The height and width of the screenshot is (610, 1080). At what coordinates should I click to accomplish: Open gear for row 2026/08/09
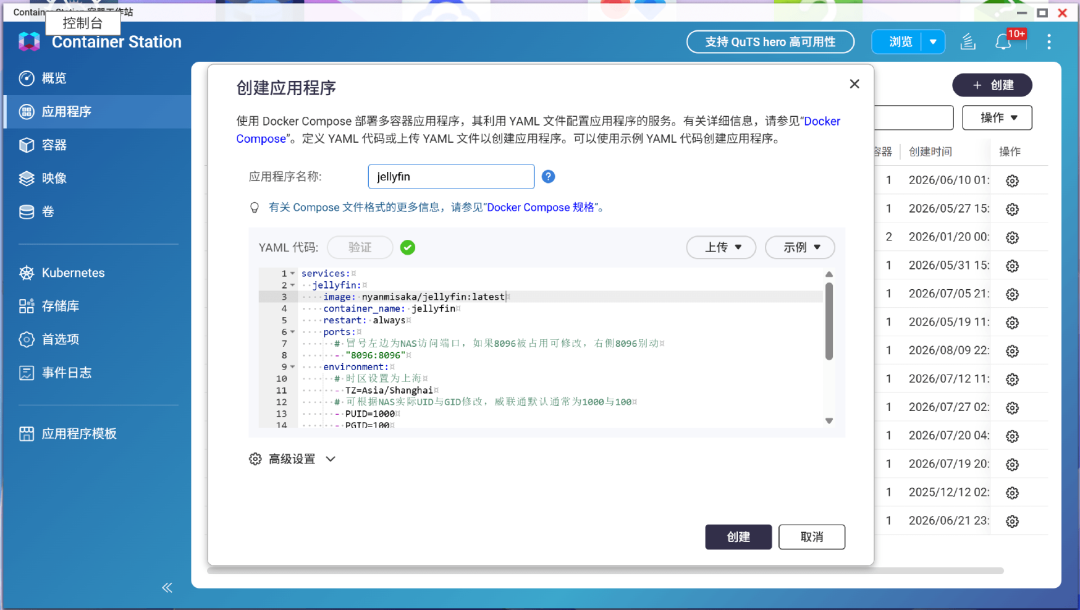pos(1012,350)
